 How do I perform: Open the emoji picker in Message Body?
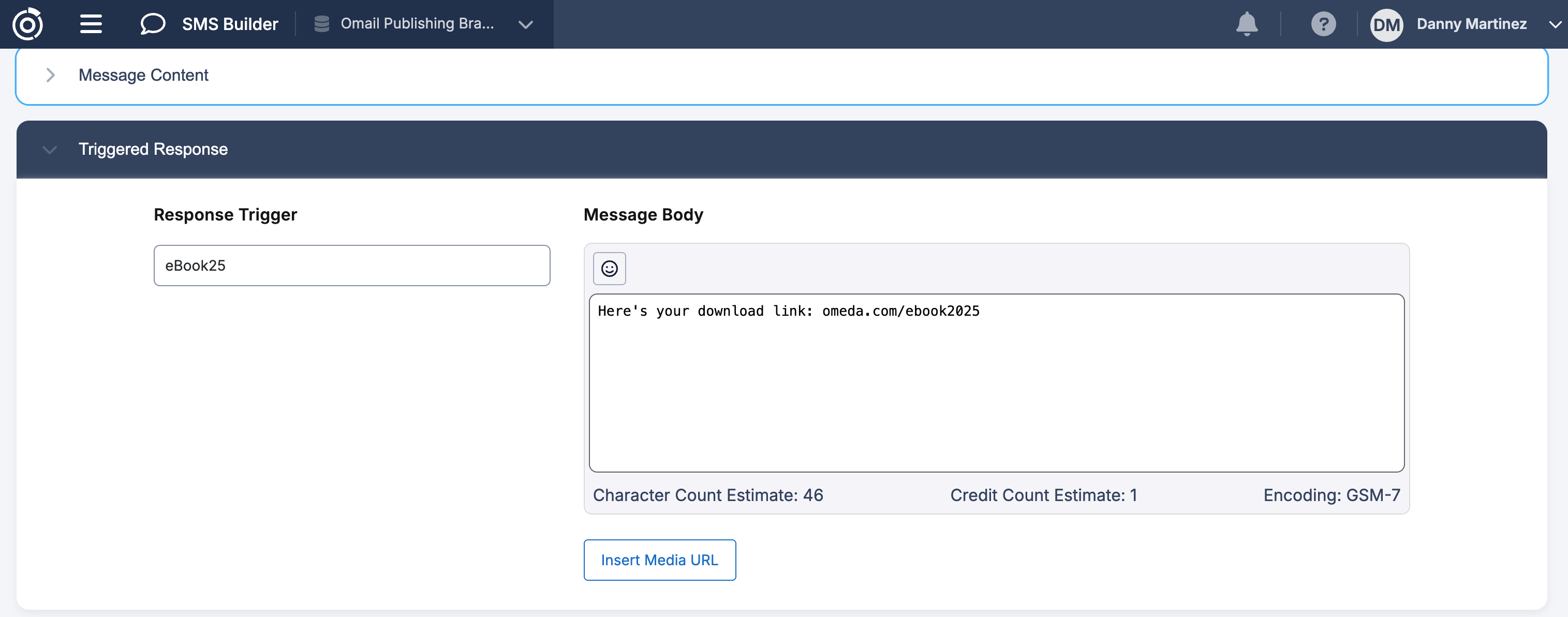(x=609, y=269)
